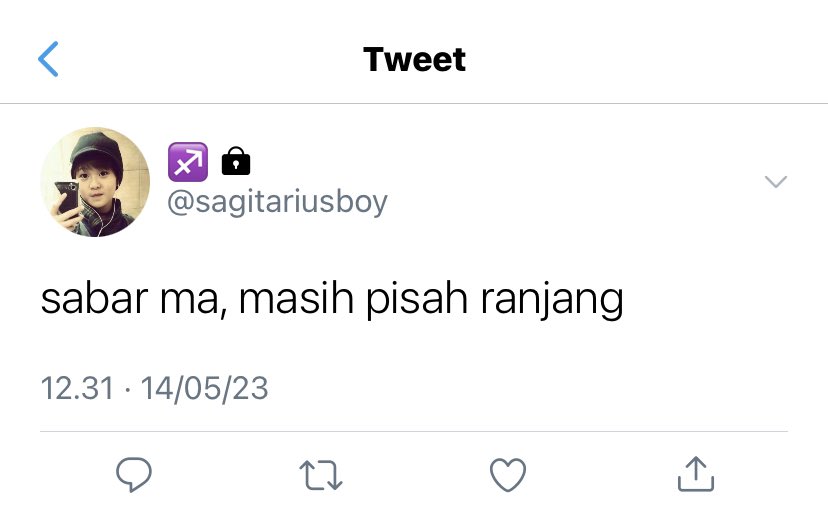The image size is (828, 515).
Task: Expand tweet options chevron menu
Action: [776, 182]
